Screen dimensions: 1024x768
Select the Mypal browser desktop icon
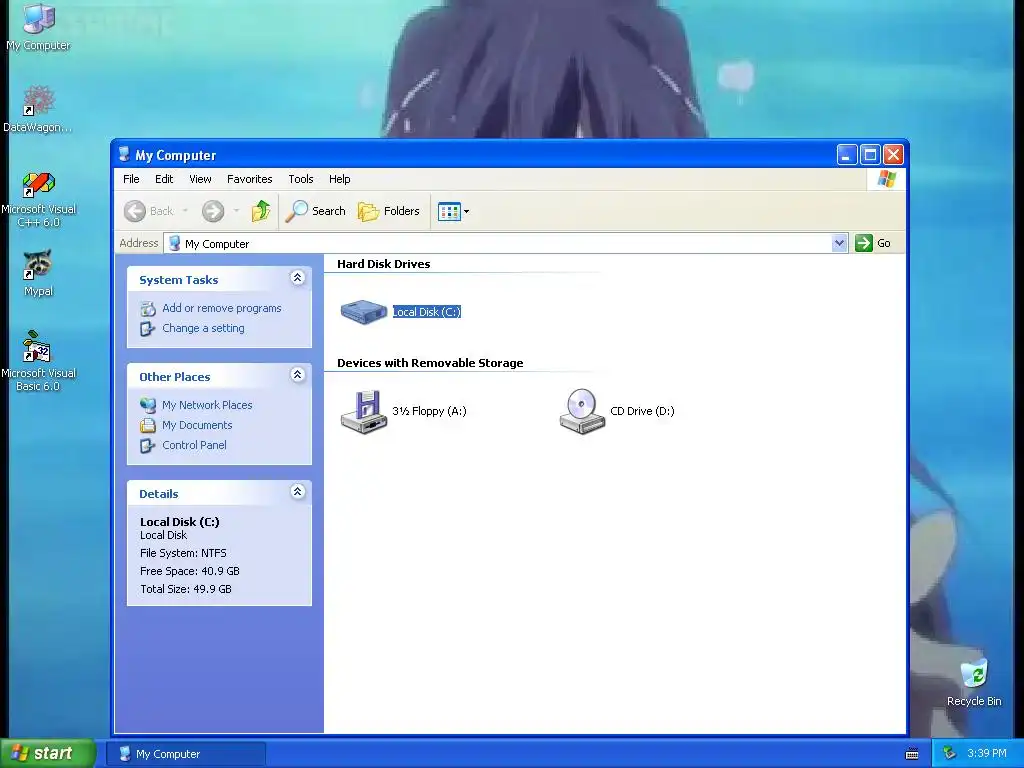[x=38, y=273]
